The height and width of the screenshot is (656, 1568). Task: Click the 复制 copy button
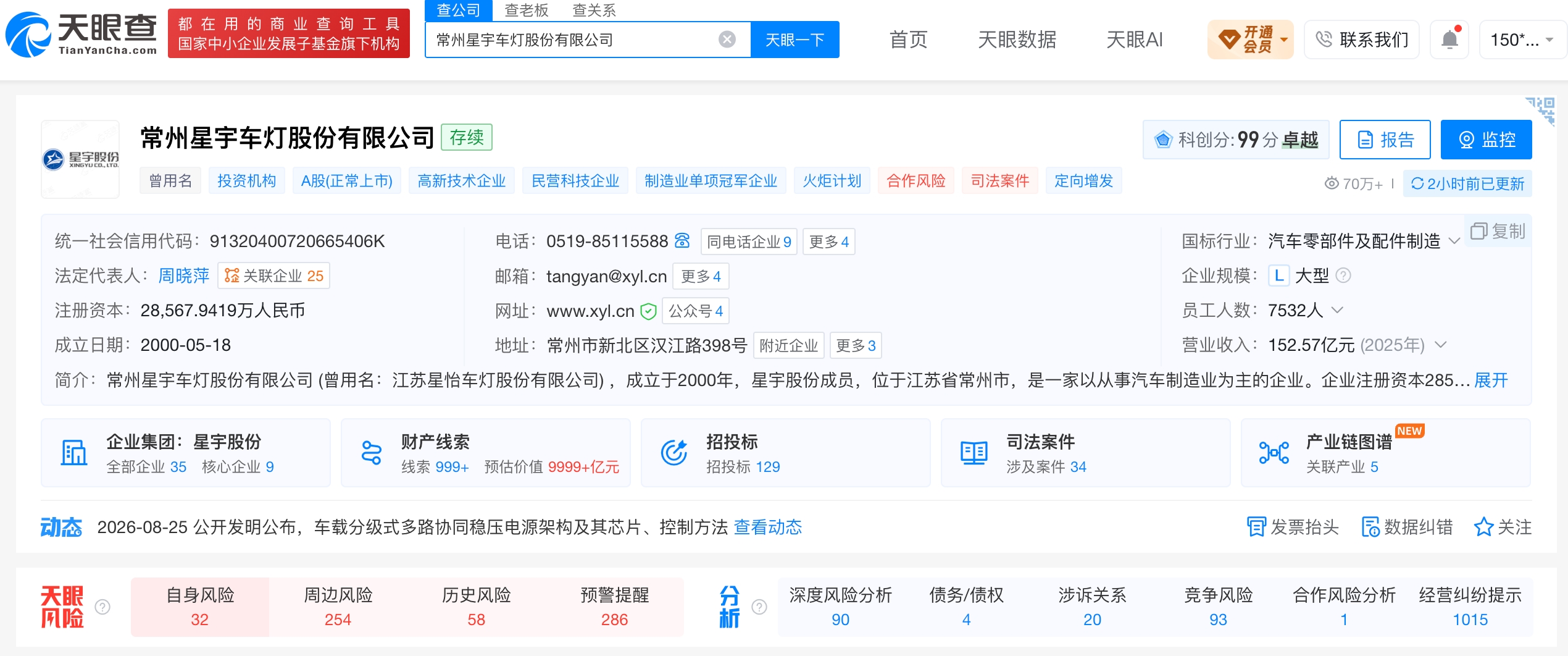pyautogui.click(x=1498, y=231)
